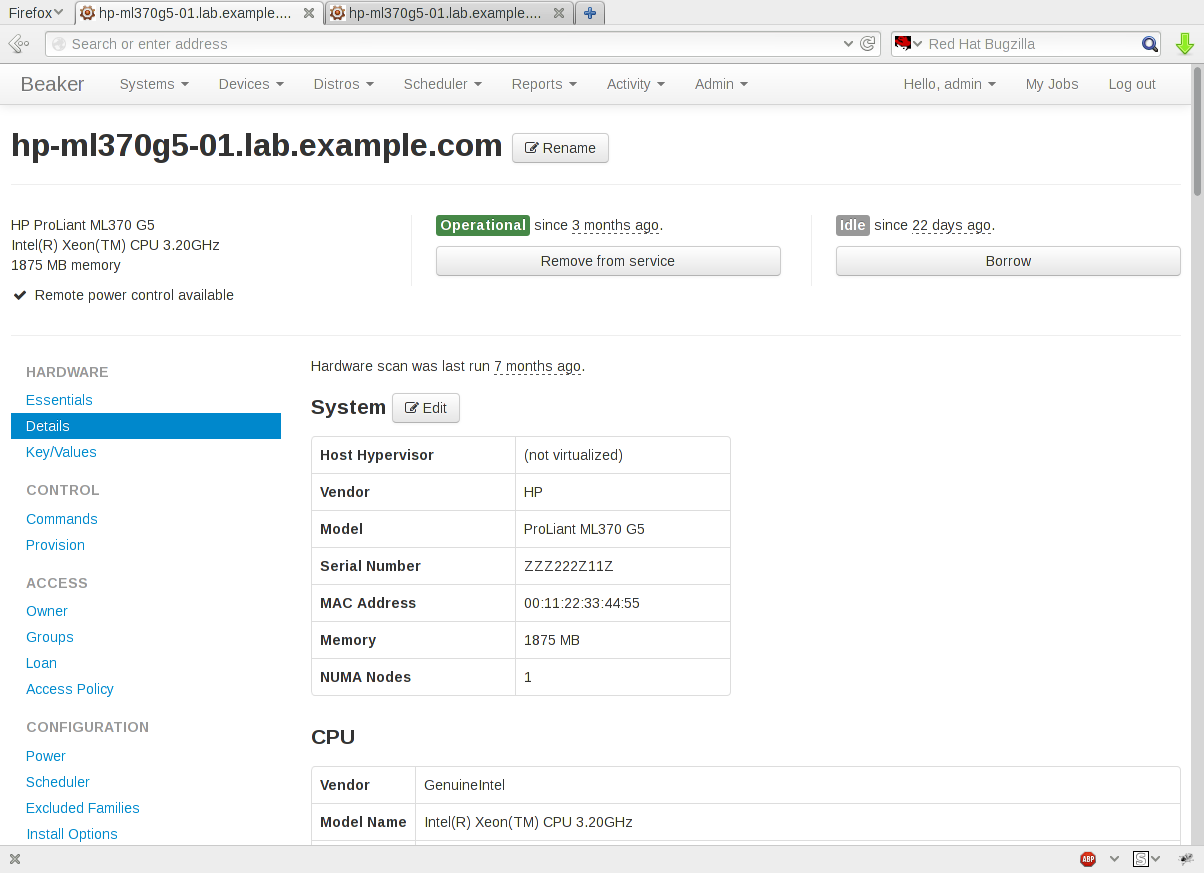The height and width of the screenshot is (873, 1204).
Task: Click Log out
Action: [1132, 84]
